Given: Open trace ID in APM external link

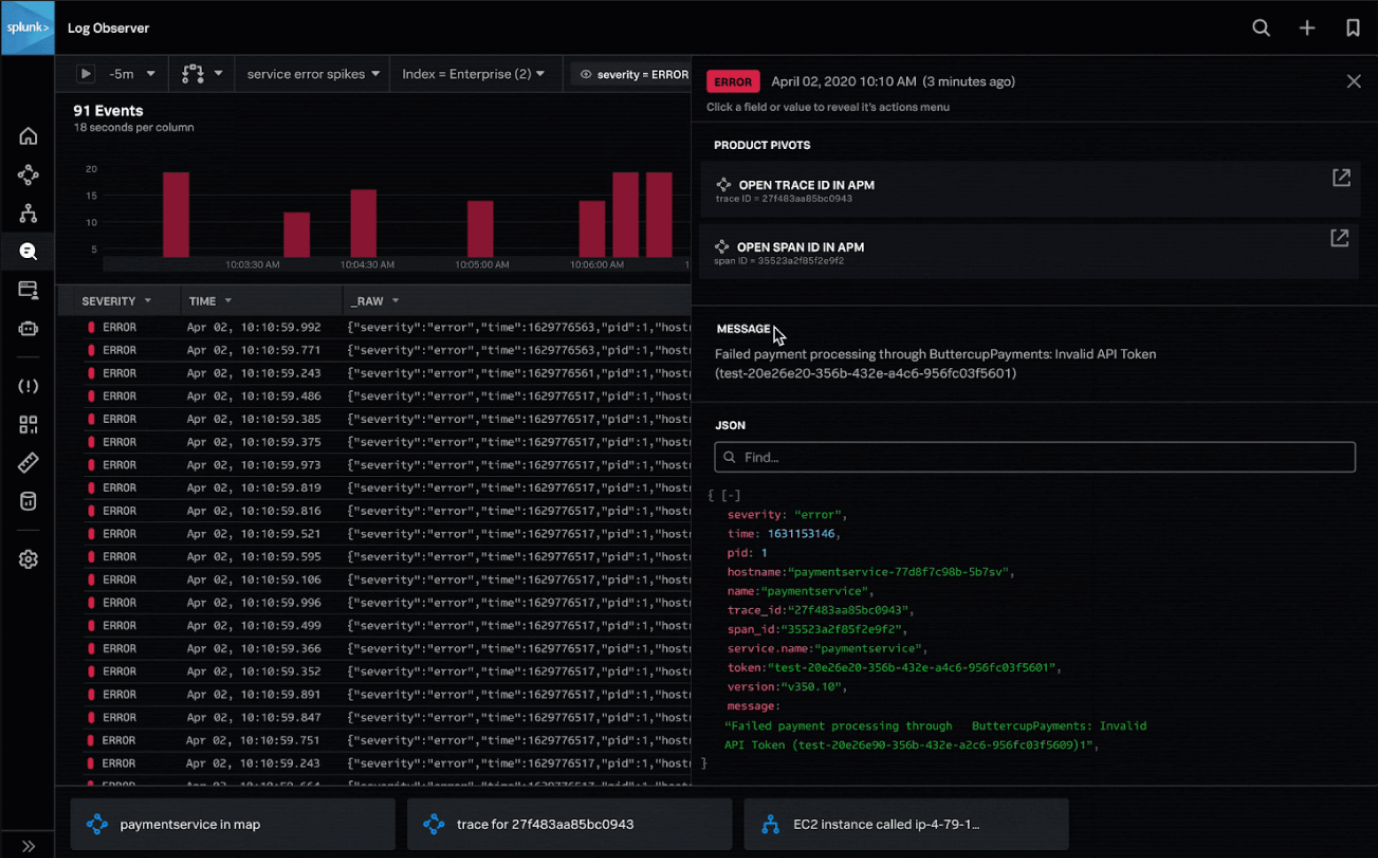Looking at the screenshot, I should coord(1341,178).
